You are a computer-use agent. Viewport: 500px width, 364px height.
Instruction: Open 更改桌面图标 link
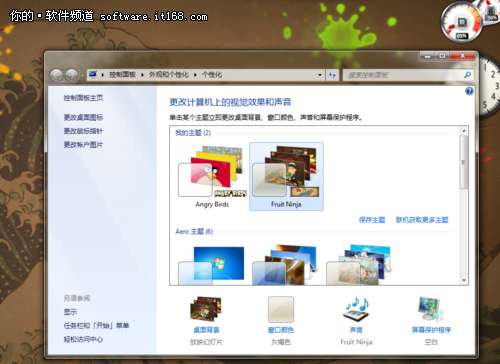coord(83,117)
